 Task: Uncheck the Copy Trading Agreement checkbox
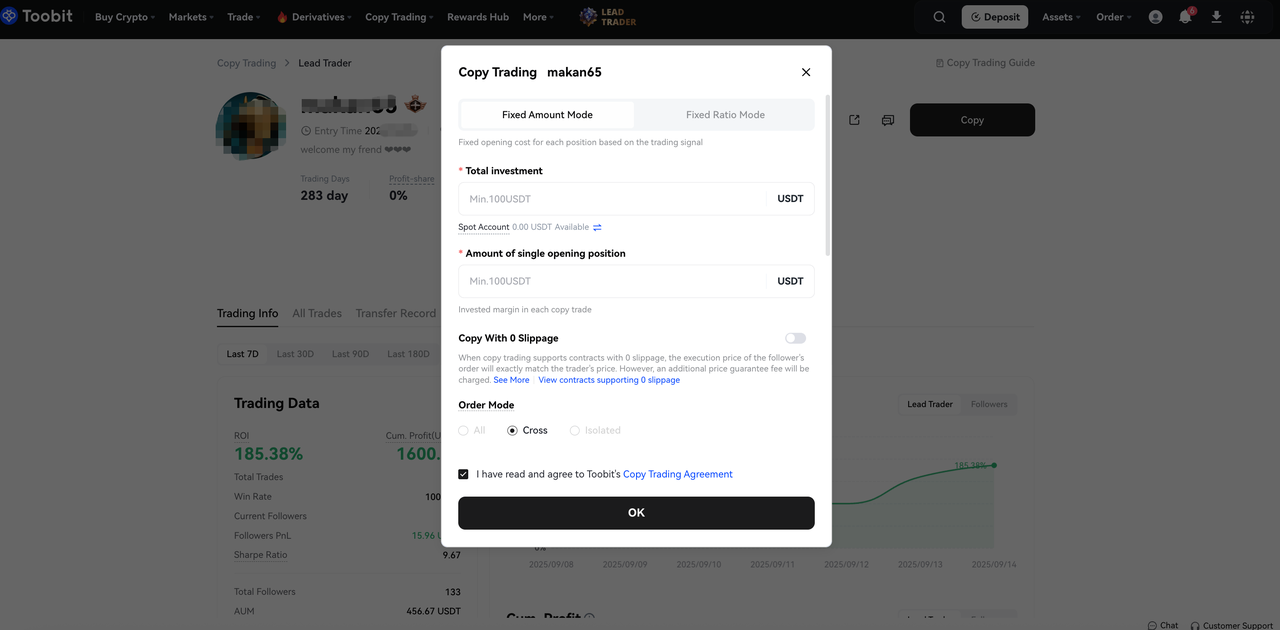click(463, 474)
